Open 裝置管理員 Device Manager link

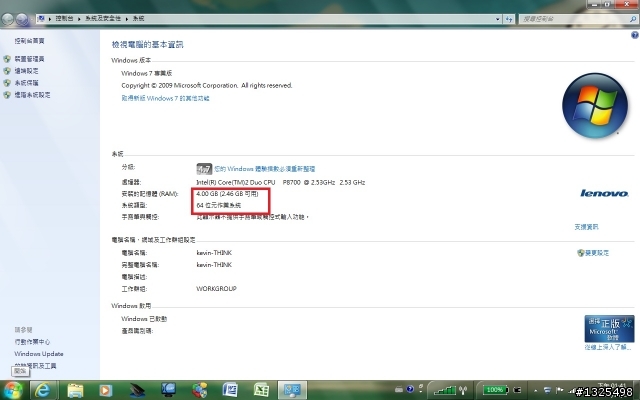[x=29, y=59]
